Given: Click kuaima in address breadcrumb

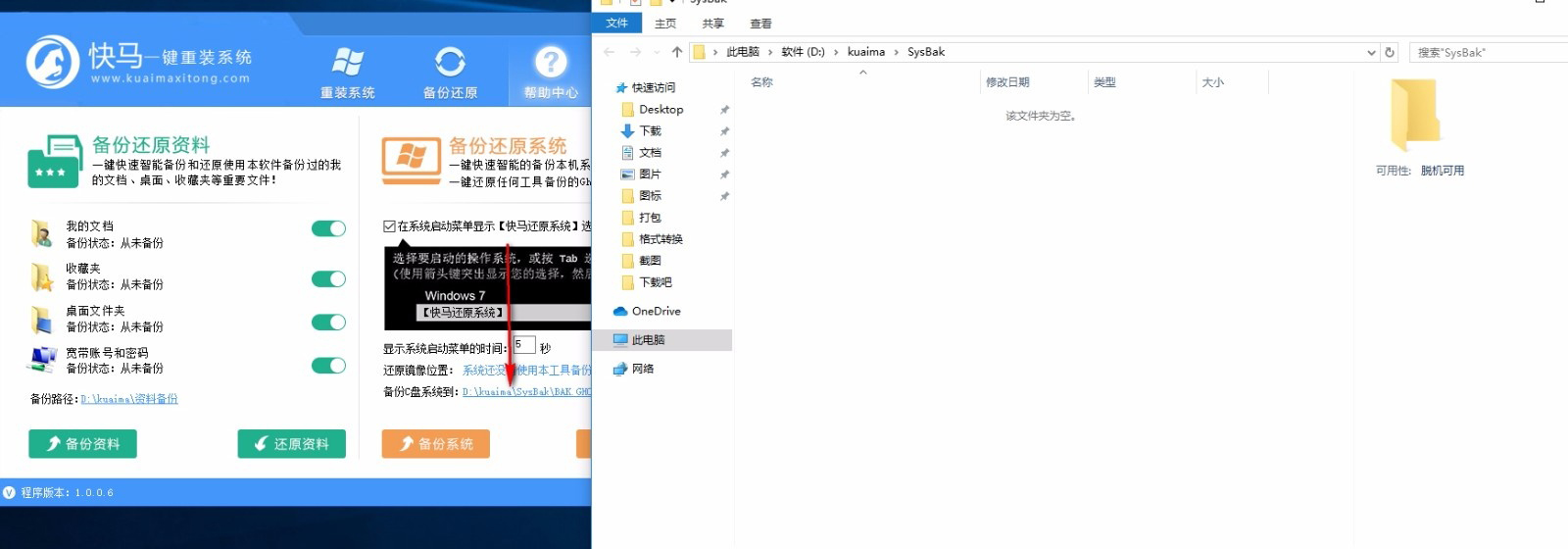Looking at the screenshot, I should [866, 52].
